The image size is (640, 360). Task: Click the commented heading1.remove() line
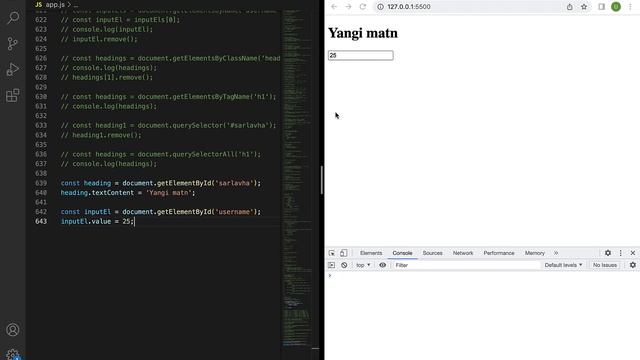[x=101, y=135]
